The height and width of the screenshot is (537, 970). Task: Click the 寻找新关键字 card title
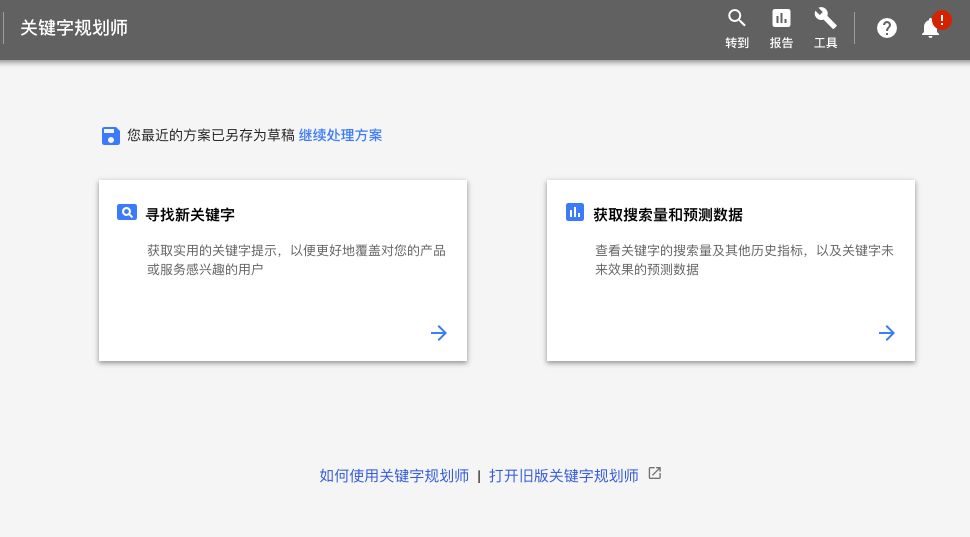click(x=190, y=214)
